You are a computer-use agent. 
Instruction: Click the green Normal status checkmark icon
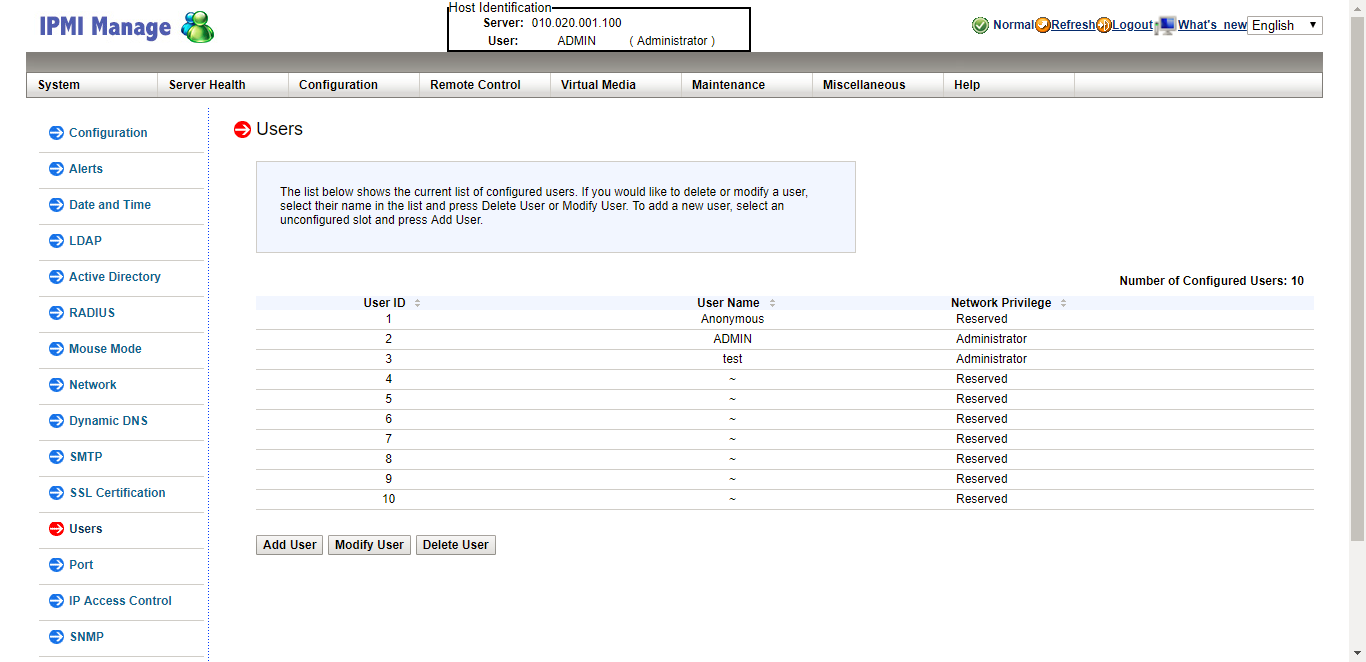pyautogui.click(x=980, y=25)
